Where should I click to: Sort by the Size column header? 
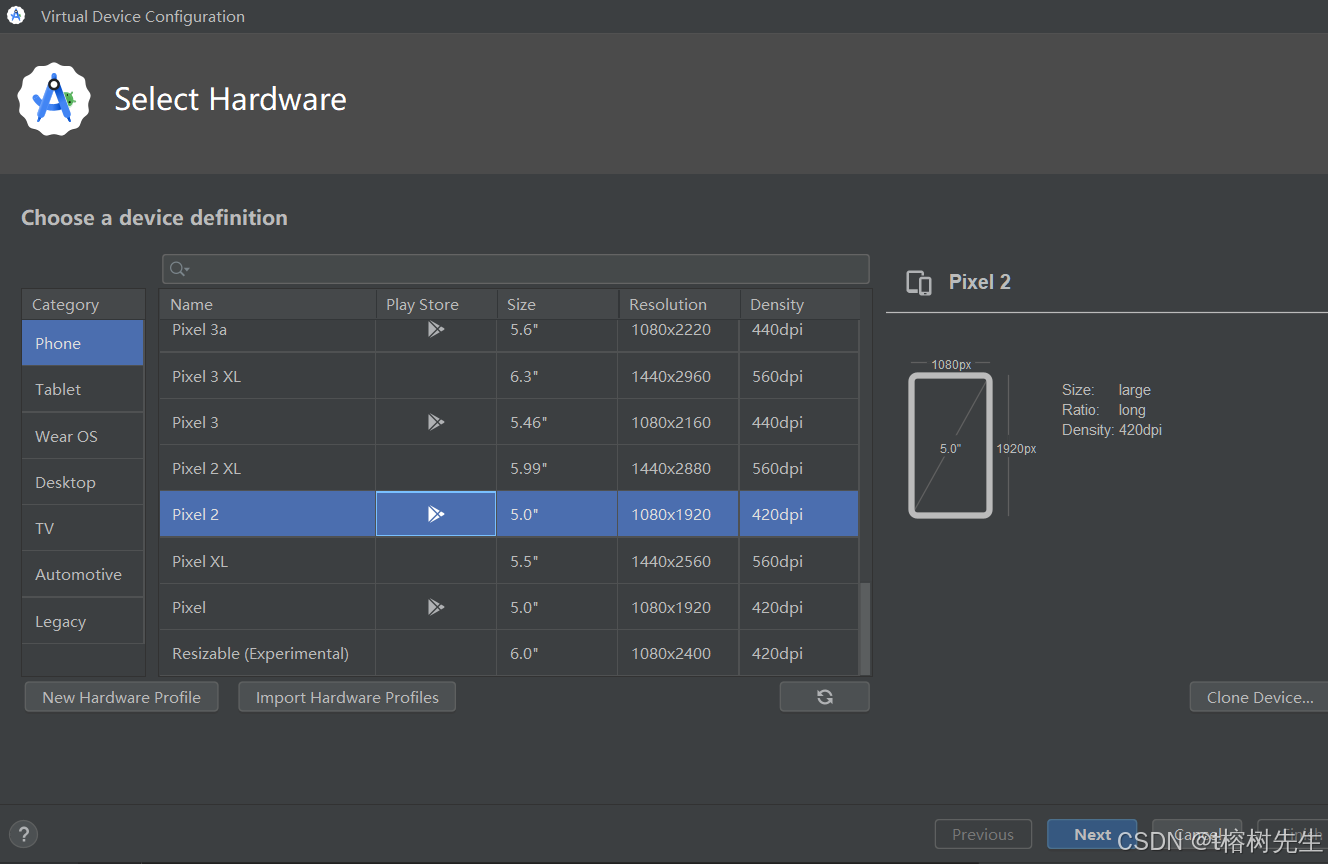coord(557,304)
